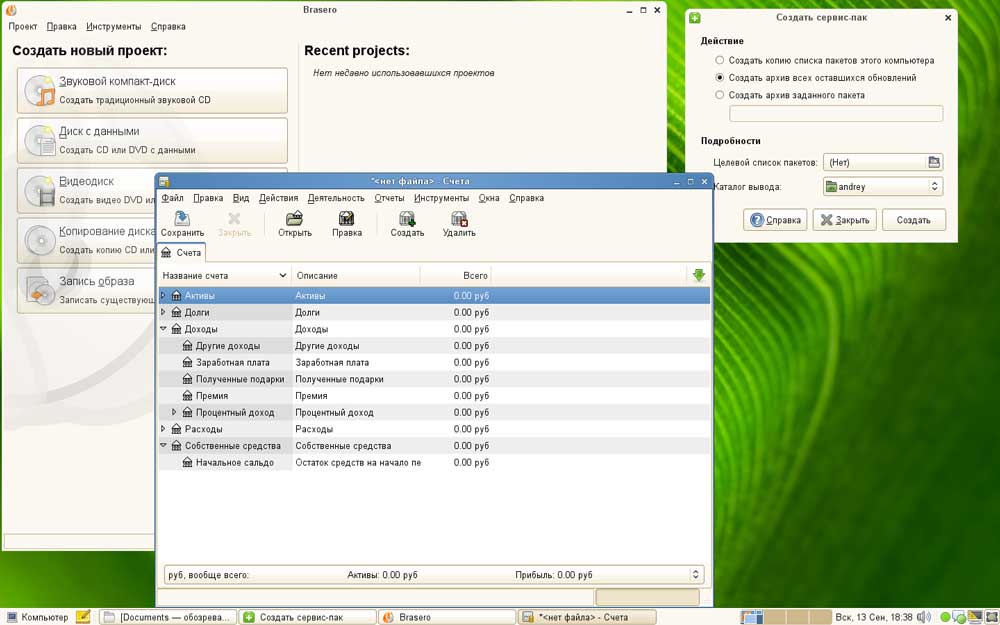Open the Отчеты menu
The width and height of the screenshot is (1000, 625).
pyautogui.click(x=389, y=198)
